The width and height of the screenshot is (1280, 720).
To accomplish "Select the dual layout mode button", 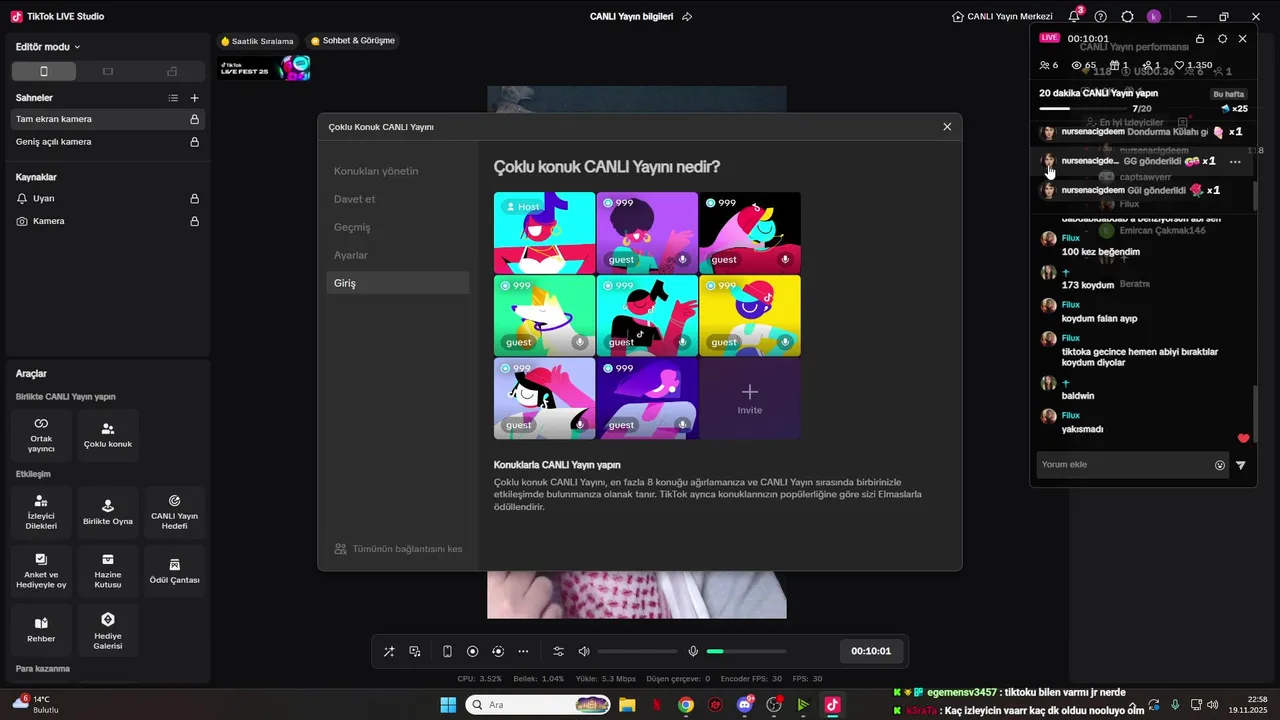I will pyautogui.click(x=172, y=71).
